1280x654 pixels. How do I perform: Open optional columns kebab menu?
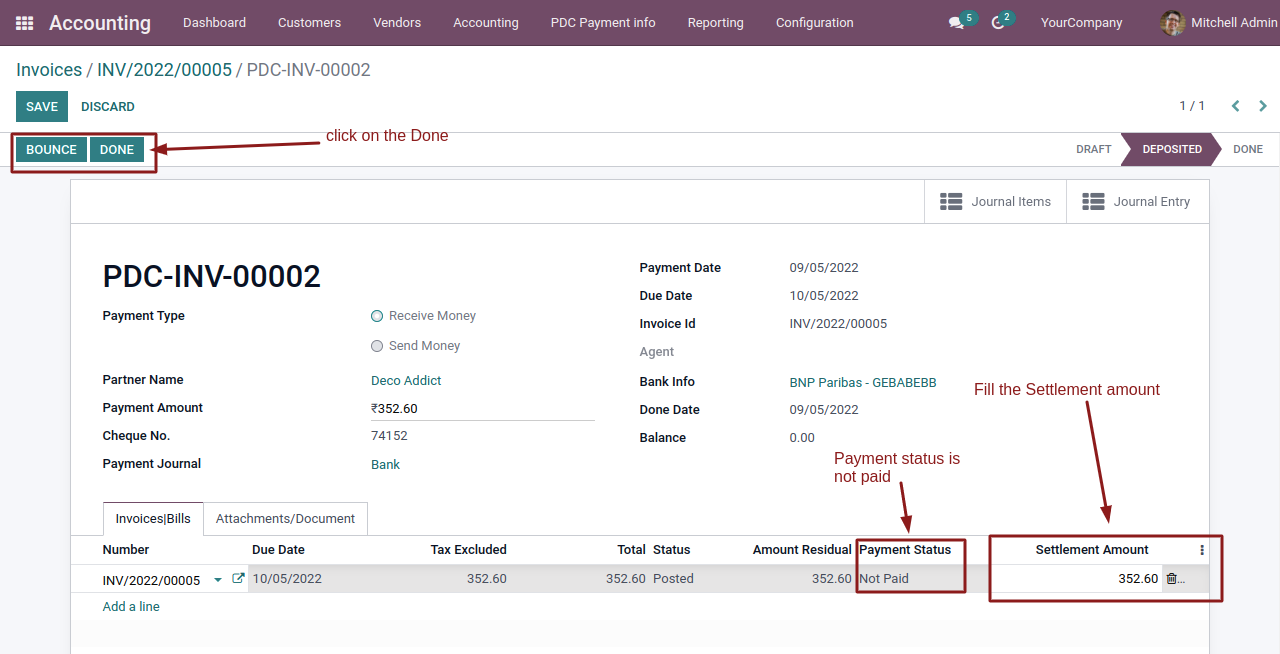(1202, 550)
